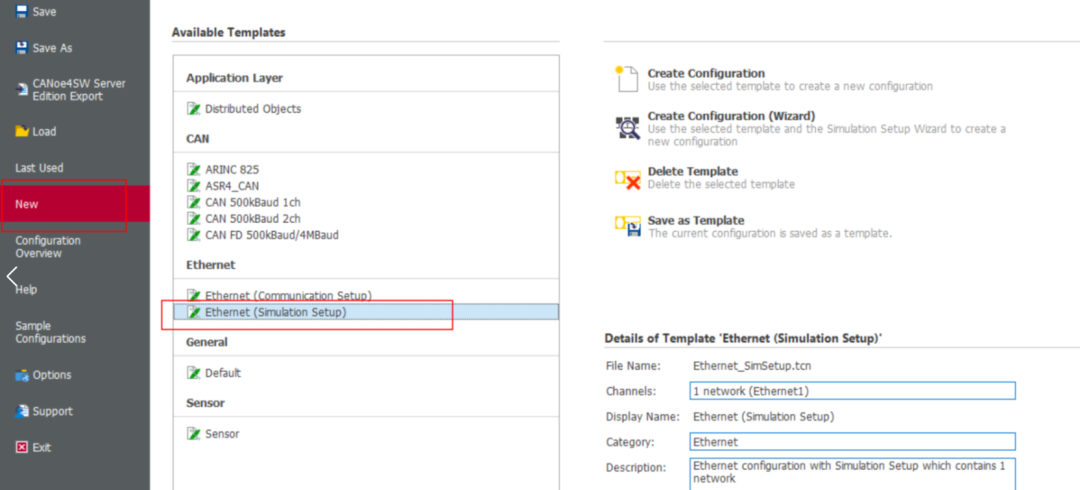Click the Create Configuration label
This screenshot has height=490, width=1080.
[x=706, y=73]
